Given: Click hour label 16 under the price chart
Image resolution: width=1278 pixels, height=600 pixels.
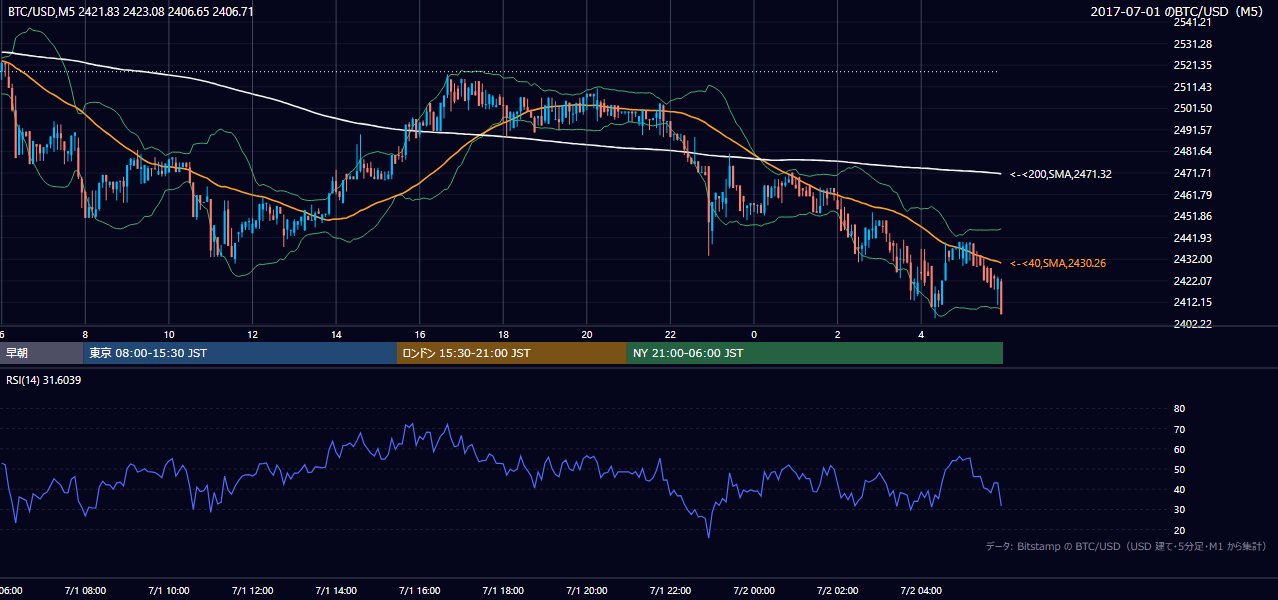Looking at the screenshot, I should 420,334.
